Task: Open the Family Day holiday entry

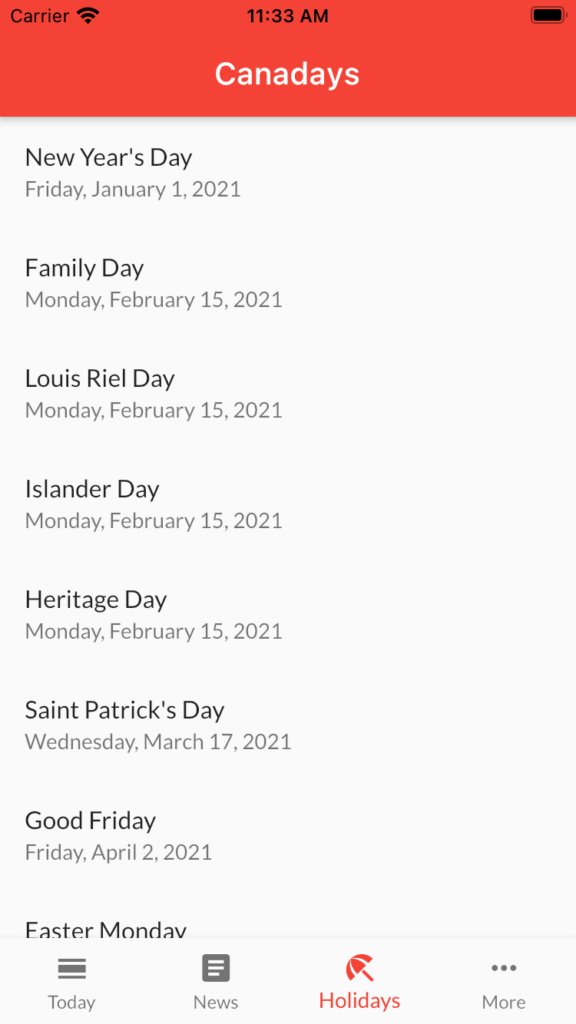Action: pos(288,283)
